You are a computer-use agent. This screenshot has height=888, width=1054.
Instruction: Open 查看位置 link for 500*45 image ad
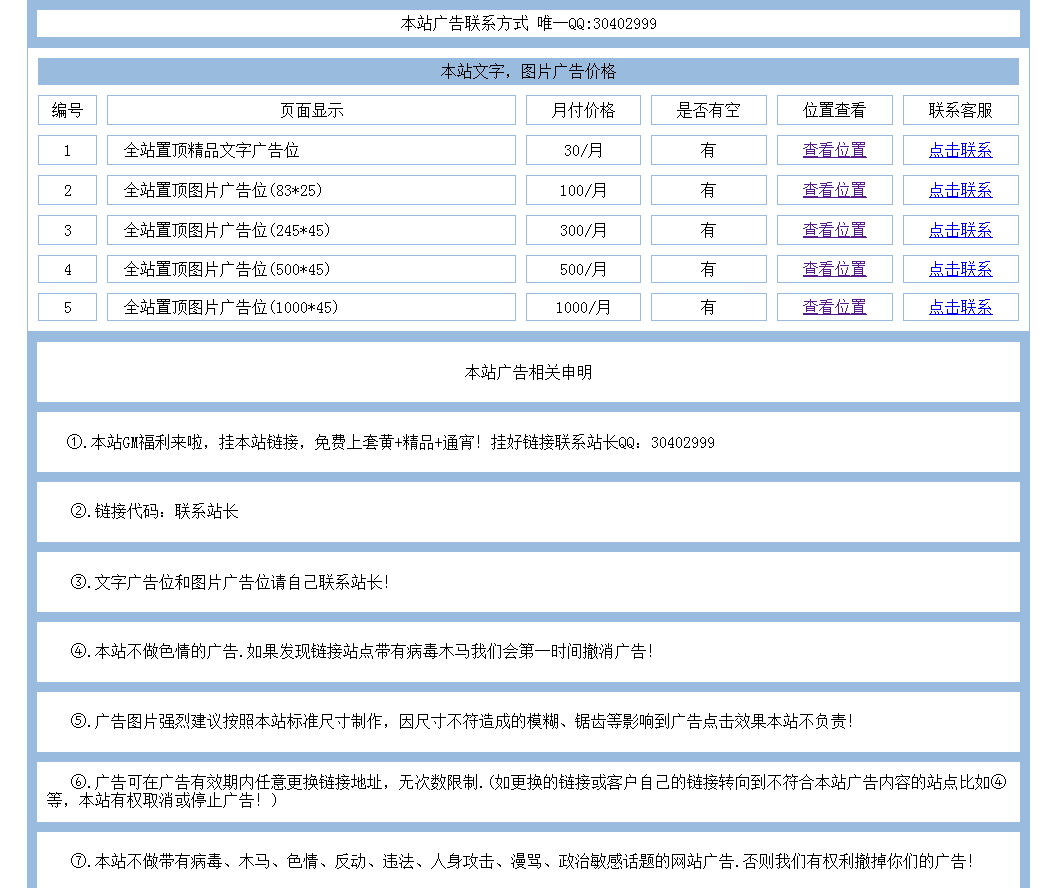pos(834,269)
